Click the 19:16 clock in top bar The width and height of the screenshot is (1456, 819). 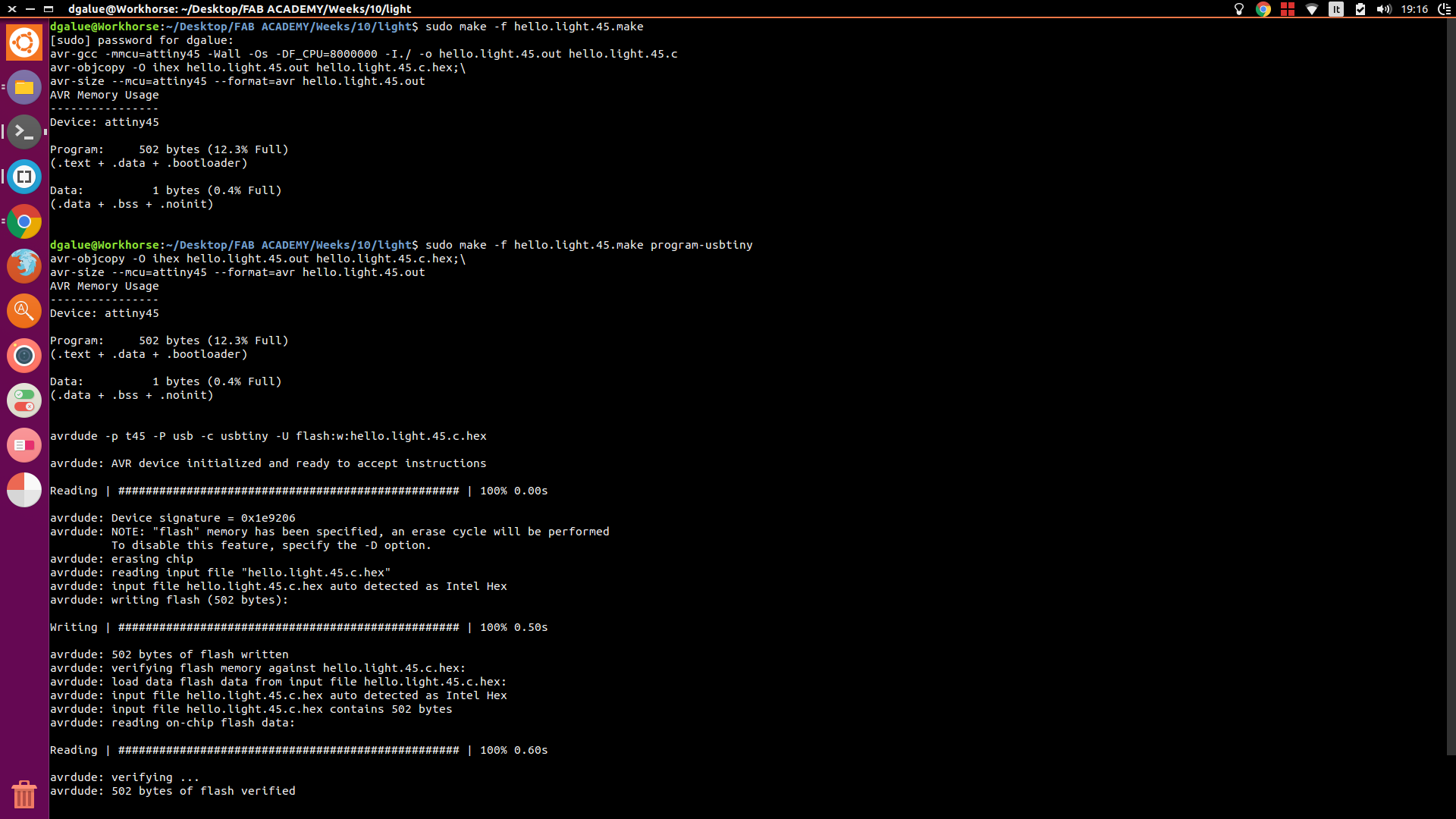point(1414,9)
